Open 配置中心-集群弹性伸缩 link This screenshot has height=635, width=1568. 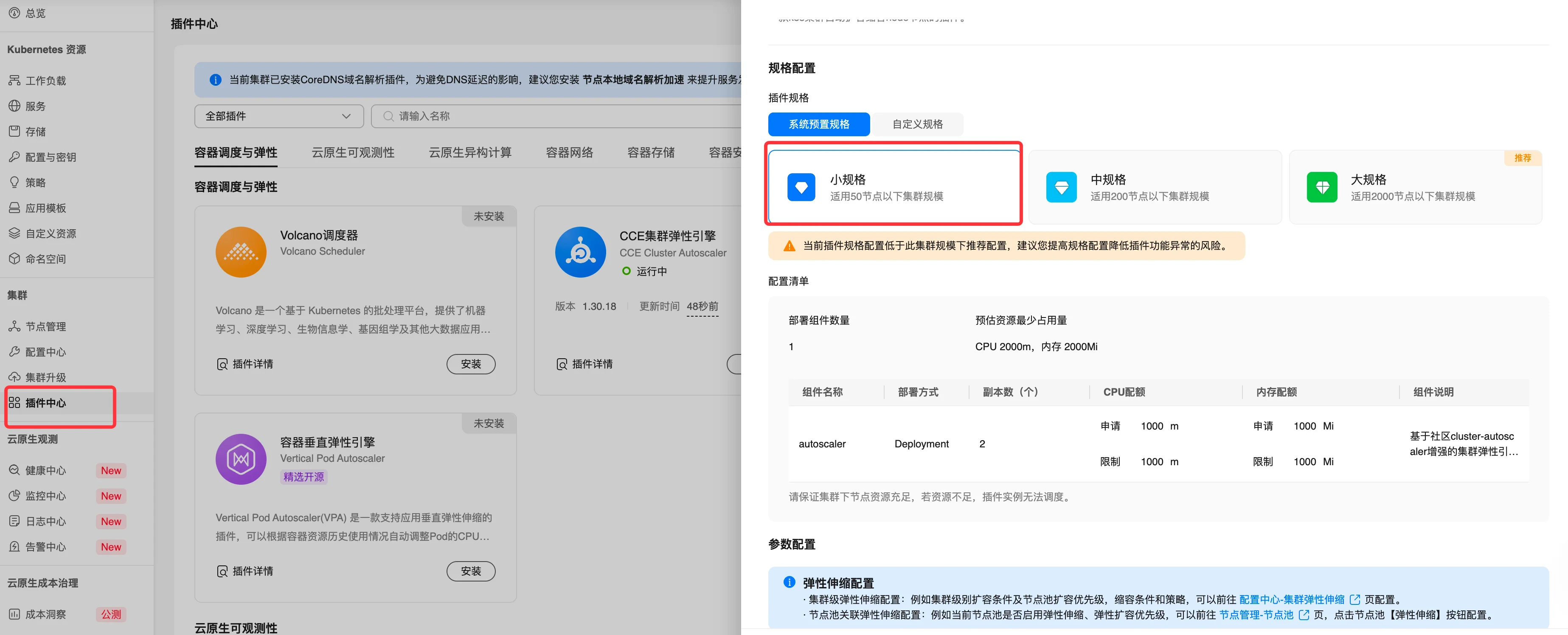tap(1291, 599)
